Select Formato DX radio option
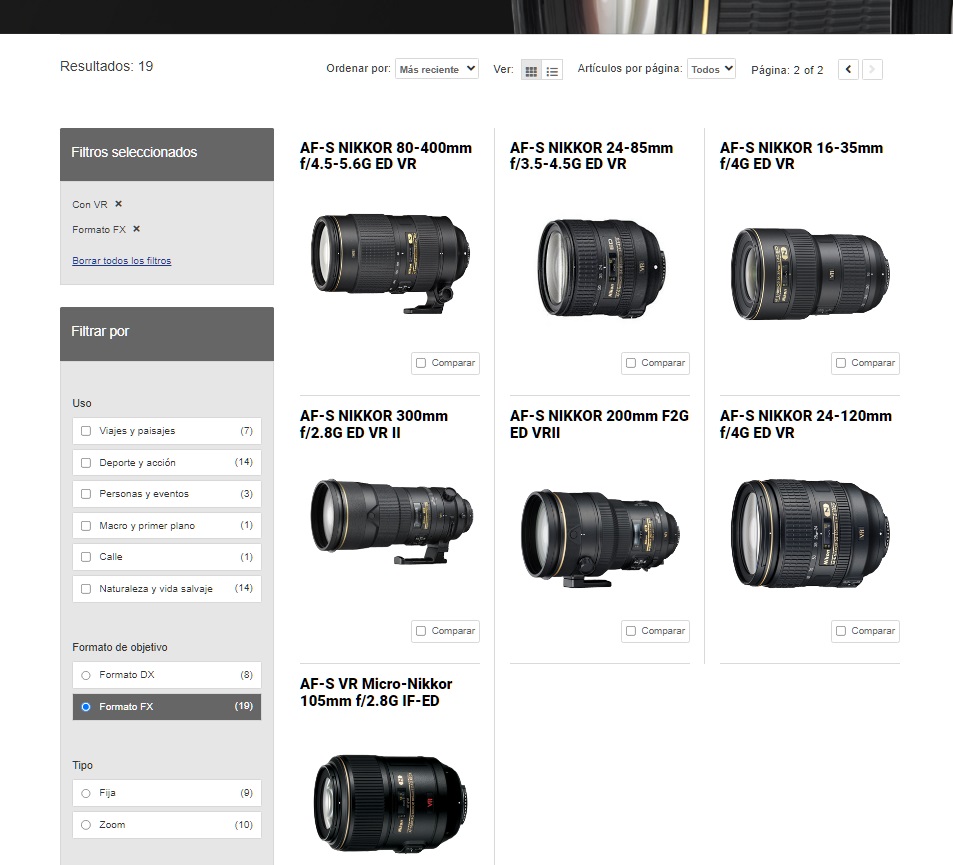Screen dimensions: 953x865 pos(86,675)
